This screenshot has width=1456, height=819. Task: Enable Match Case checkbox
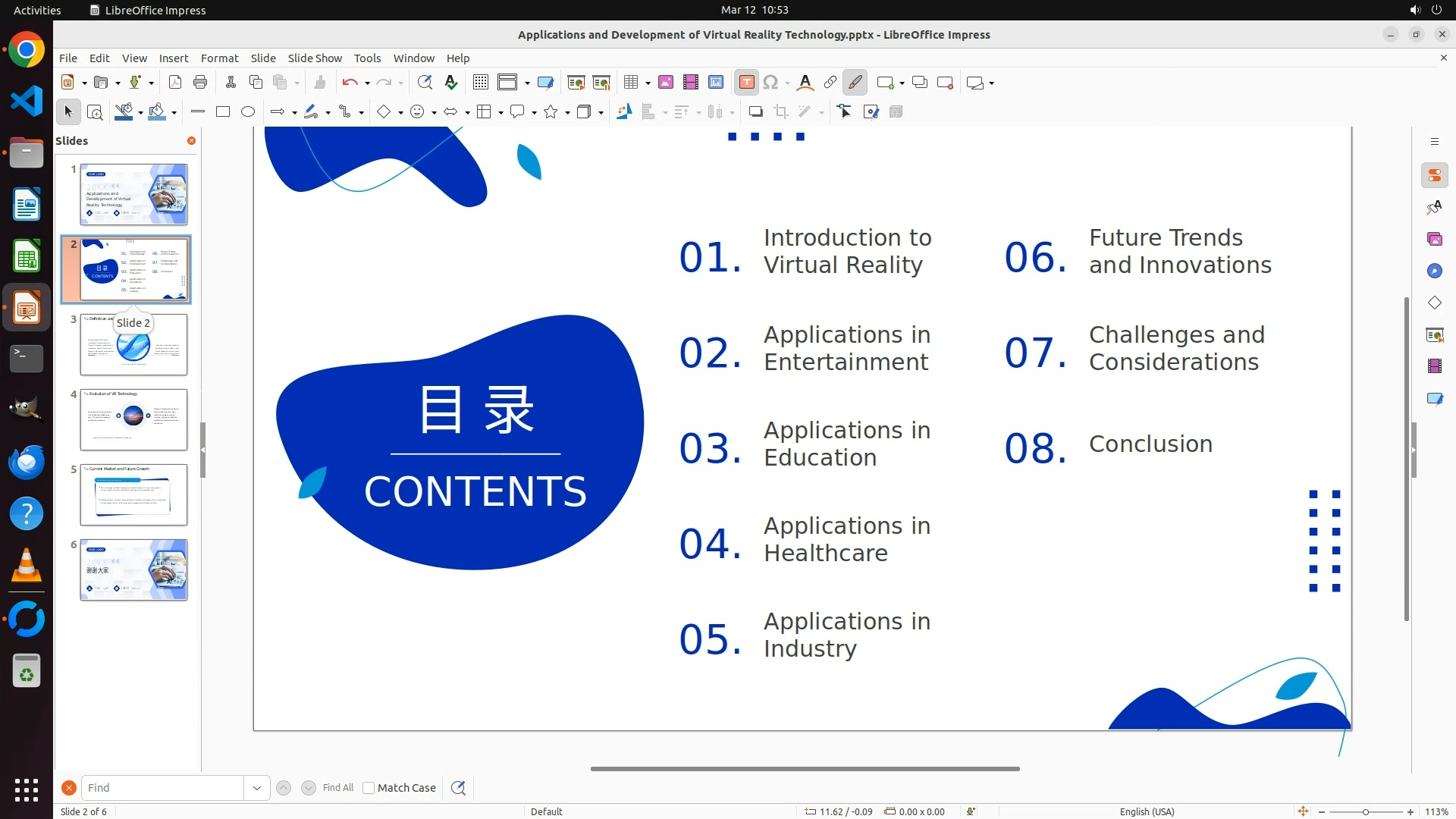[x=369, y=788]
